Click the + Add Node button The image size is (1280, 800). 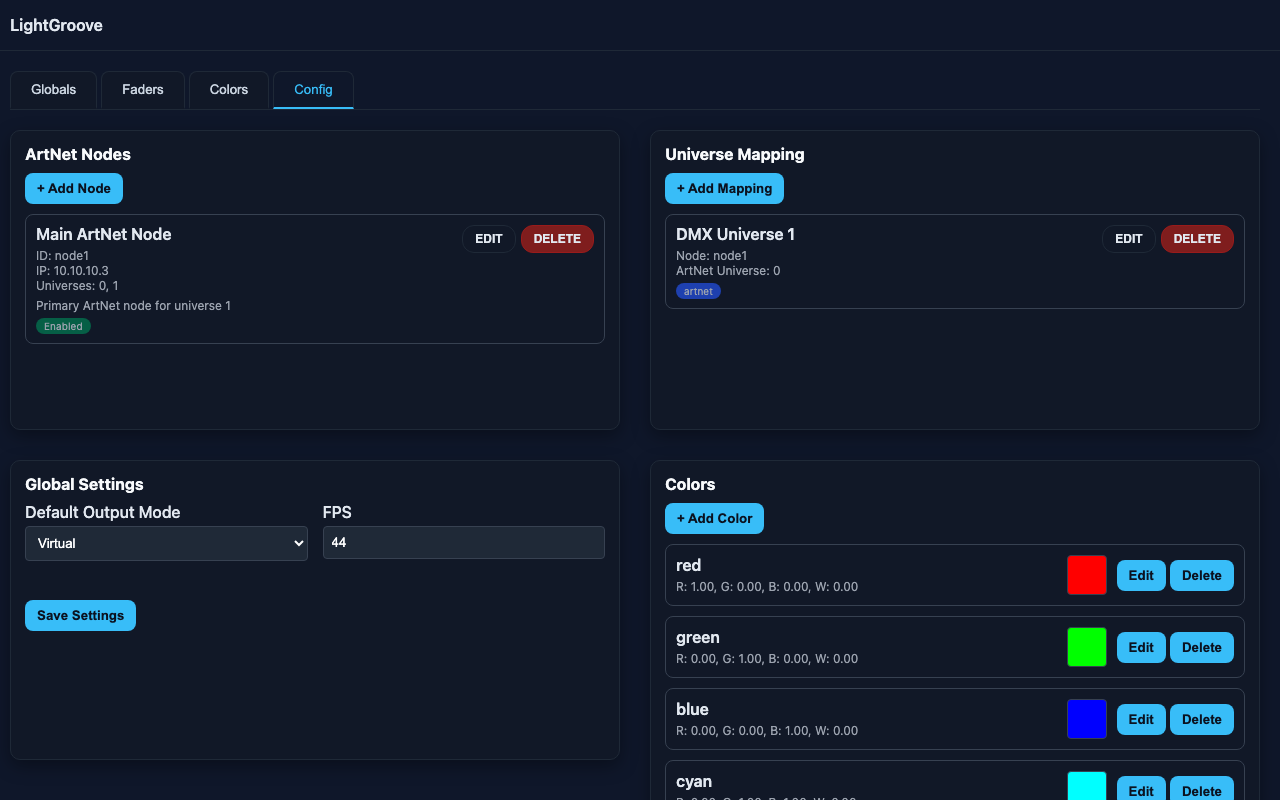[x=74, y=188]
